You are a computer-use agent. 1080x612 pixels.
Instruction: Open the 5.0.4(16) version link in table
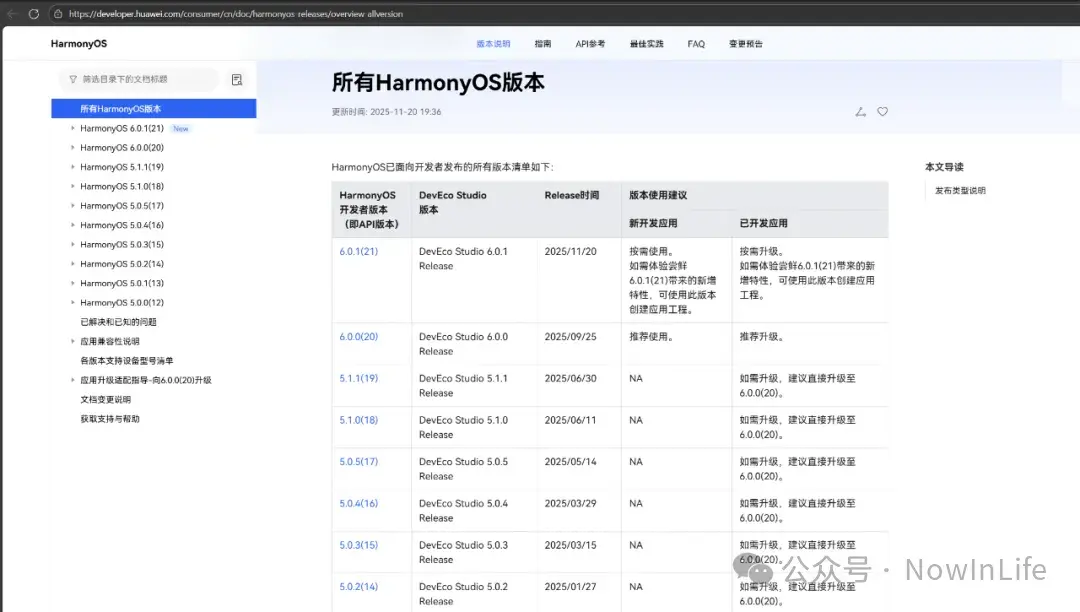click(x=358, y=503)
